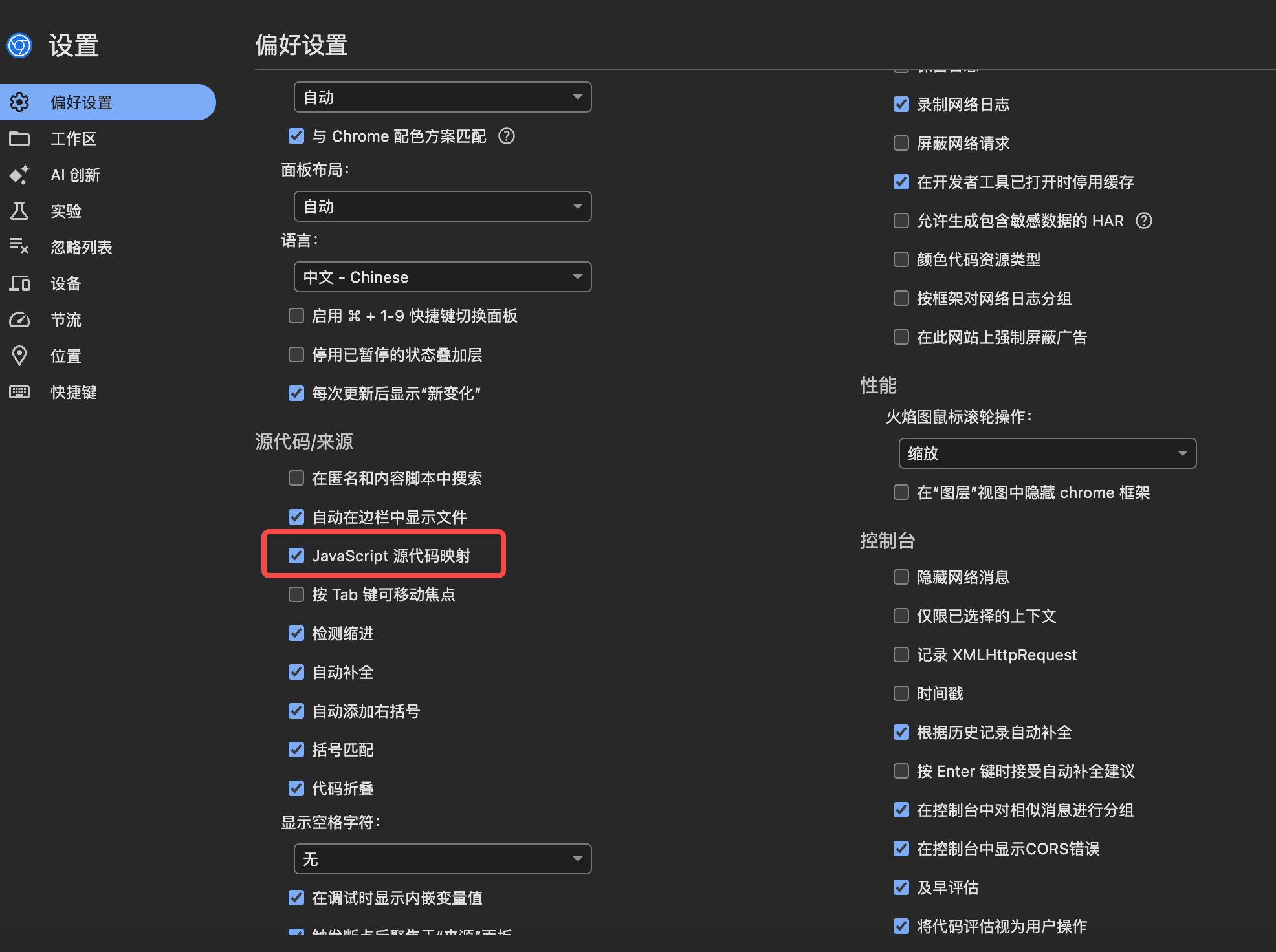This screenshot has height=952, width=1276.
Task: Click the flask icon beside 实验
Action: point(19,211)
